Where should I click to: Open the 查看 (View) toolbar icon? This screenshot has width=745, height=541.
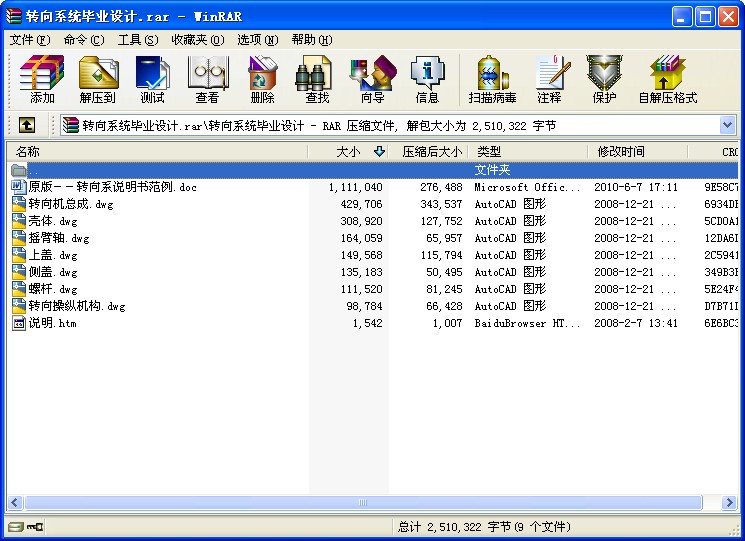click(207, 79)
